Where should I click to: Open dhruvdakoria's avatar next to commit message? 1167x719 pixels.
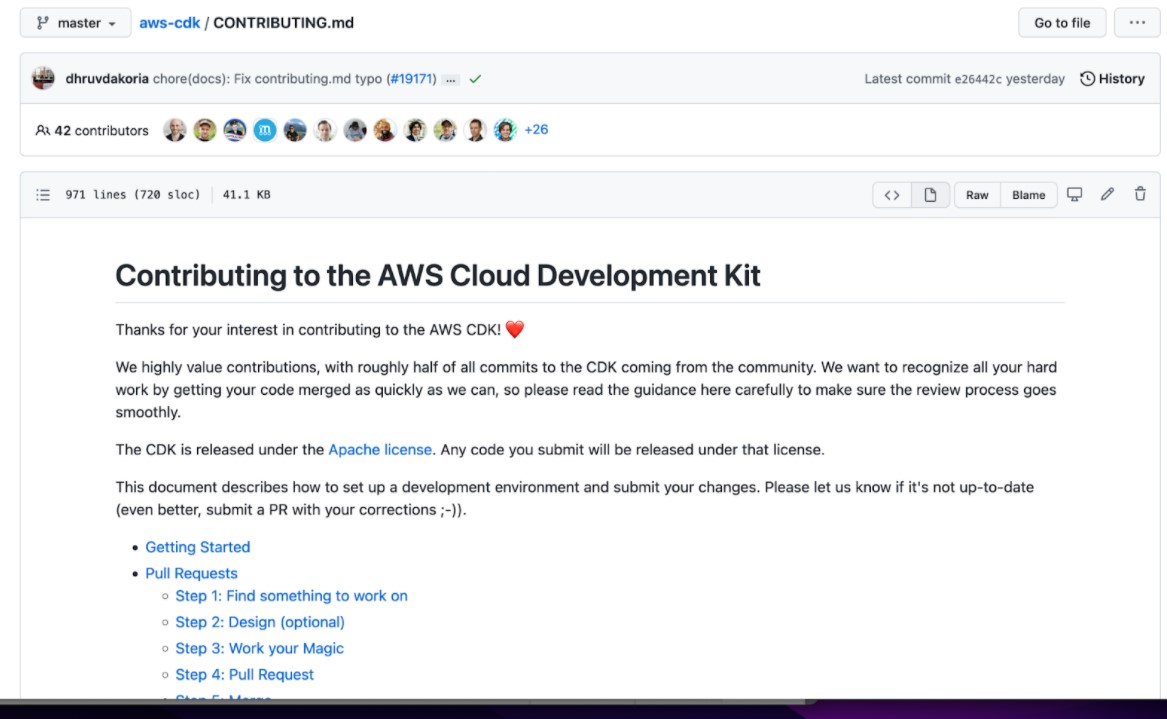(44, 78)
